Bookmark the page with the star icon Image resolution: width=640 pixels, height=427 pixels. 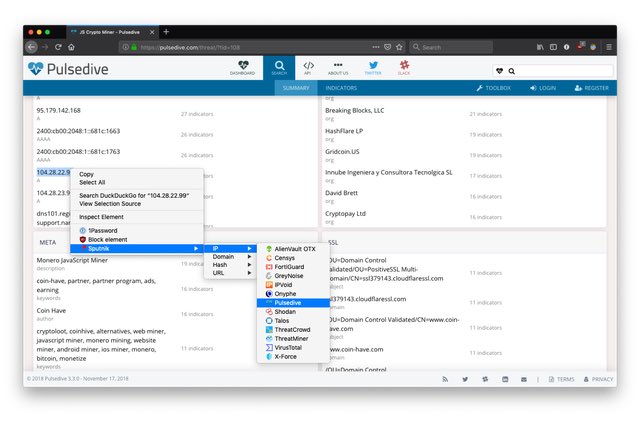coord(399,47)
